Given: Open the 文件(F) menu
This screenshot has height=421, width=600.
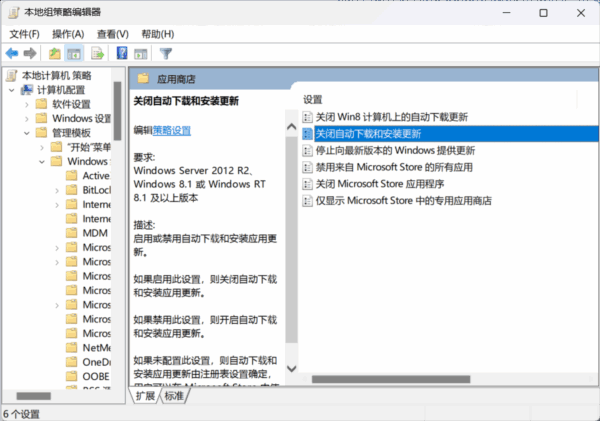Looking at the screenshot, I should click(x=24, y=34).
